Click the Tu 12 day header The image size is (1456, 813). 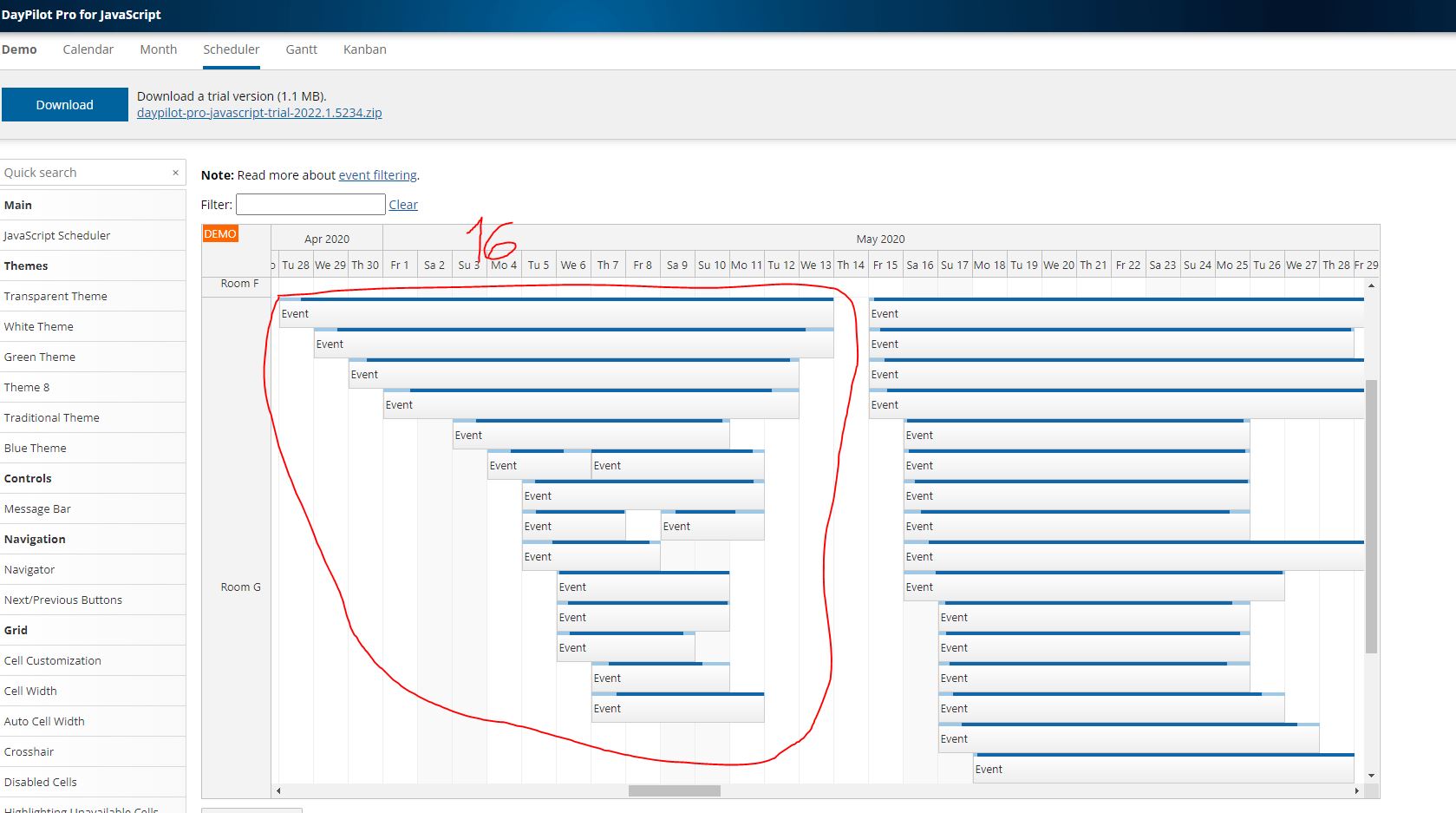point(781,266)
